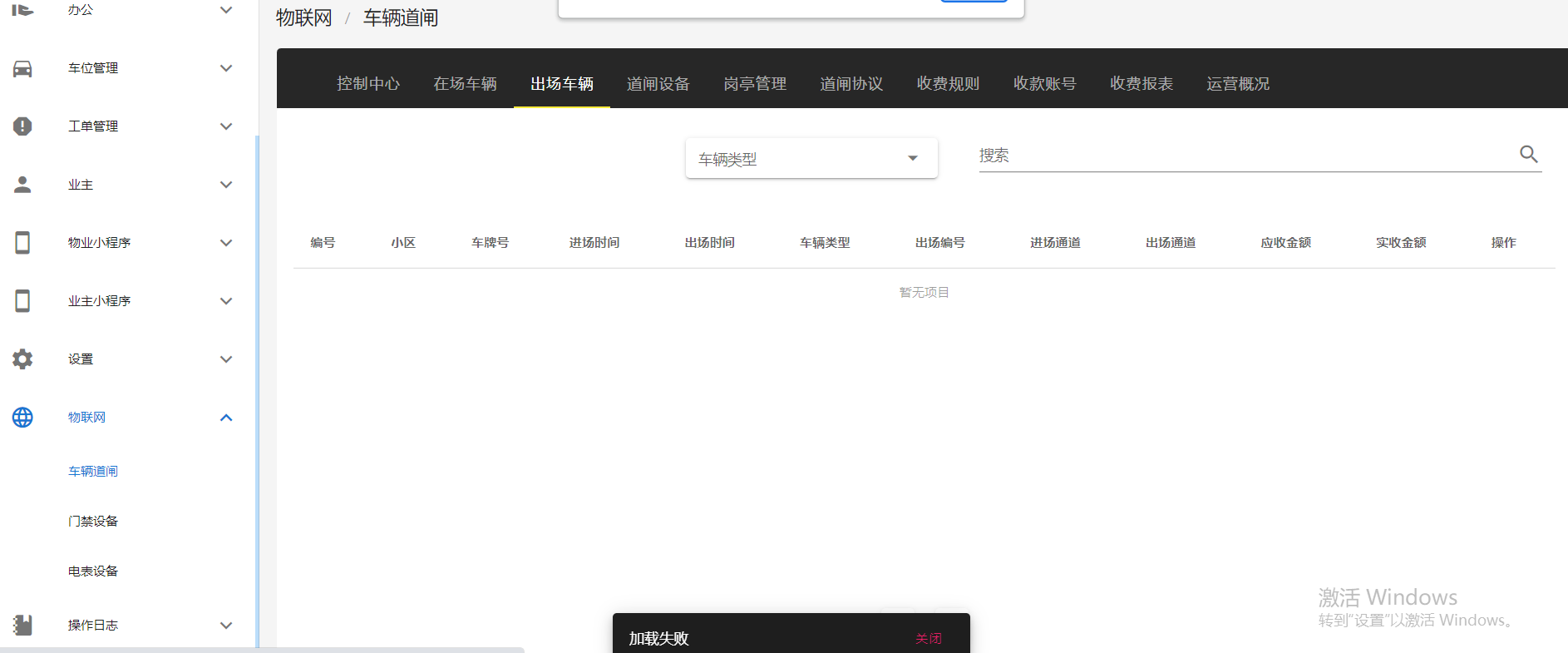Click the 车牌号 column header
Screen dimensions: 1568x653
pos(491,243)
